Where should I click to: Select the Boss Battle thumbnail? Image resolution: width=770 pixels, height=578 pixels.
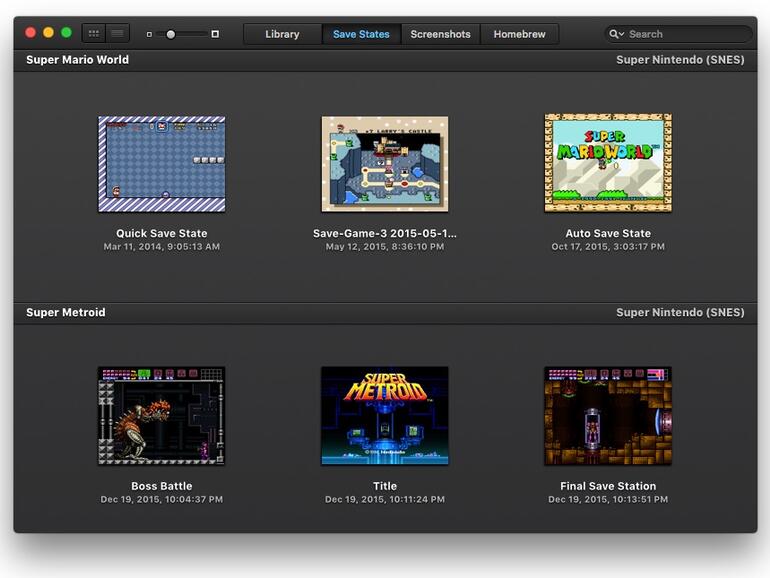coord(162,415)
